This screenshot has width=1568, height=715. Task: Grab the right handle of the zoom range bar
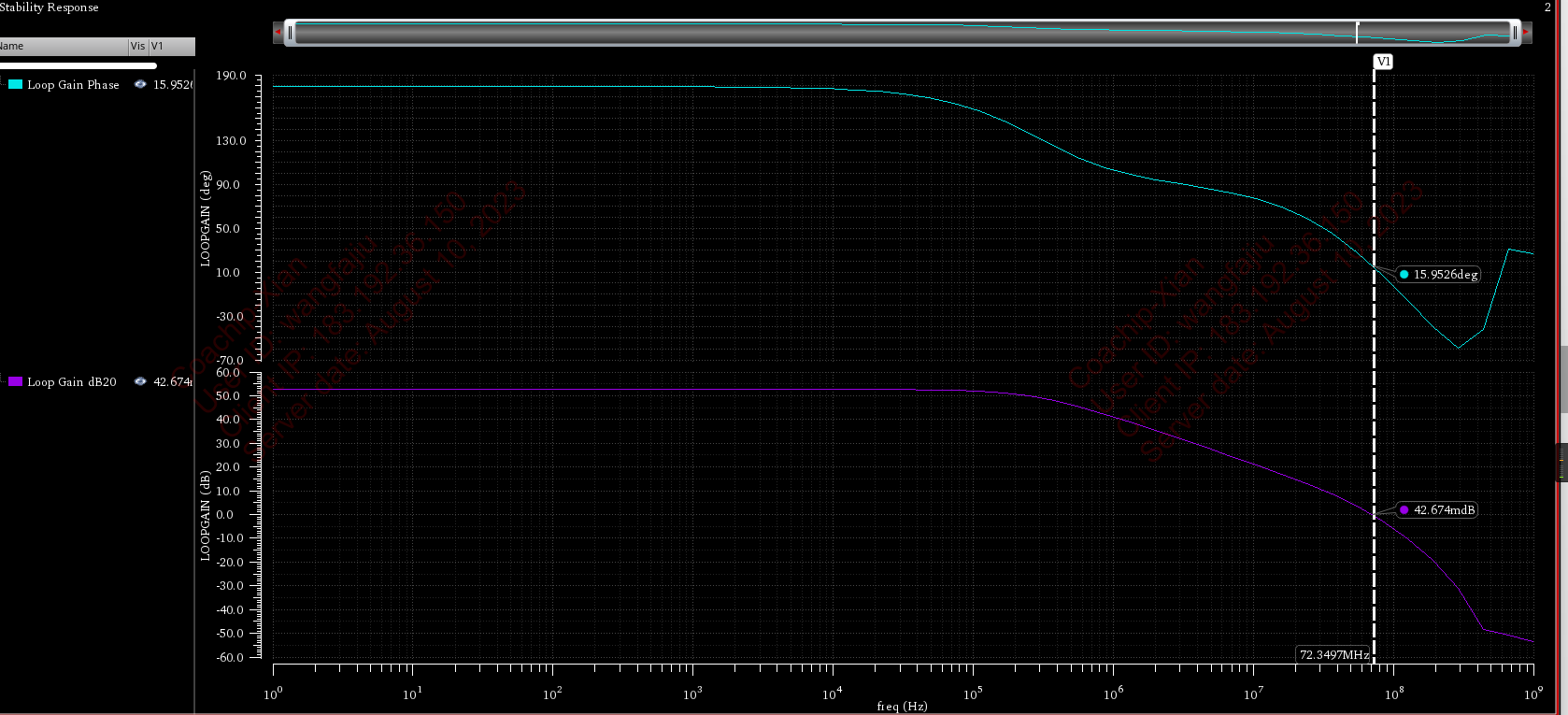pos(1515,33)
